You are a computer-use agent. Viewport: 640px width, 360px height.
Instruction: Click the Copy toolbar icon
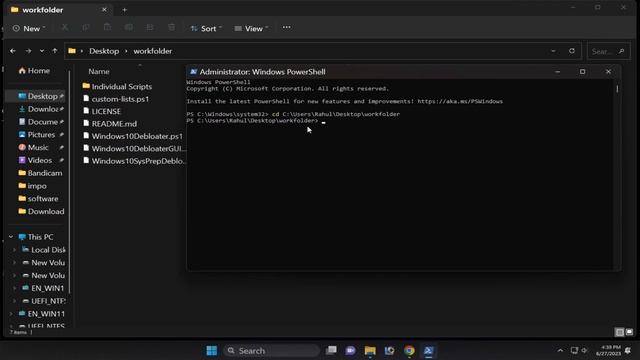(86, 28)
